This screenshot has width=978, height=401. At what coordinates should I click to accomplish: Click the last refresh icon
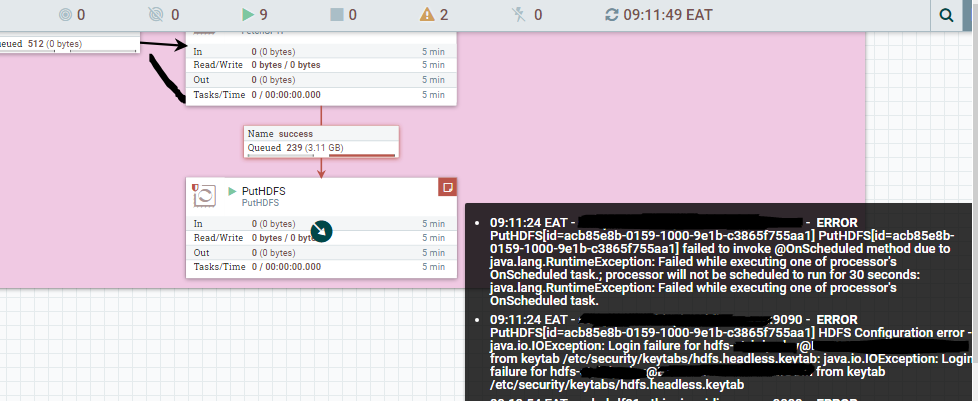[612, 15]
